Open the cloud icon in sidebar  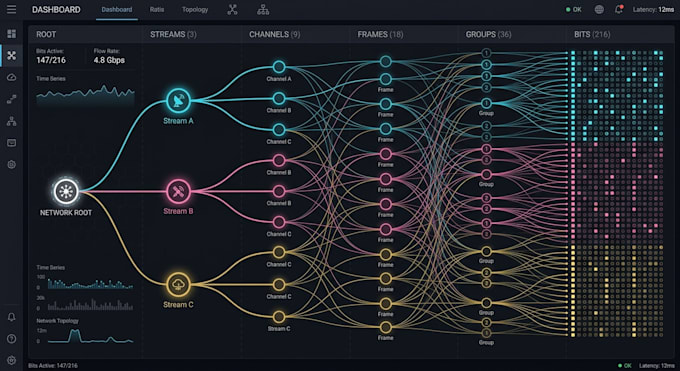tap(12, 77)
